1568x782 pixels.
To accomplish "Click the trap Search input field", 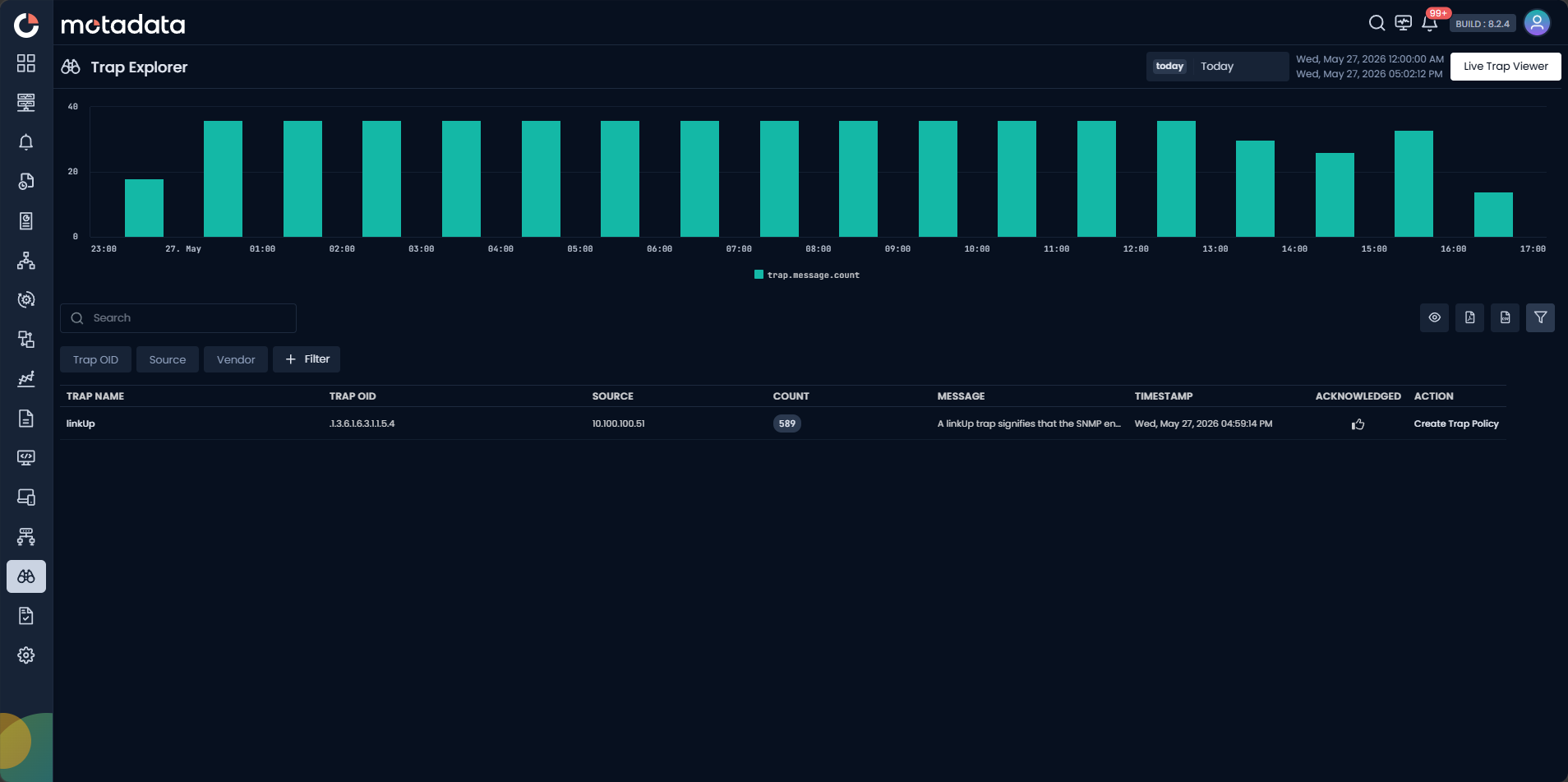I will click(x=178, y=318).
